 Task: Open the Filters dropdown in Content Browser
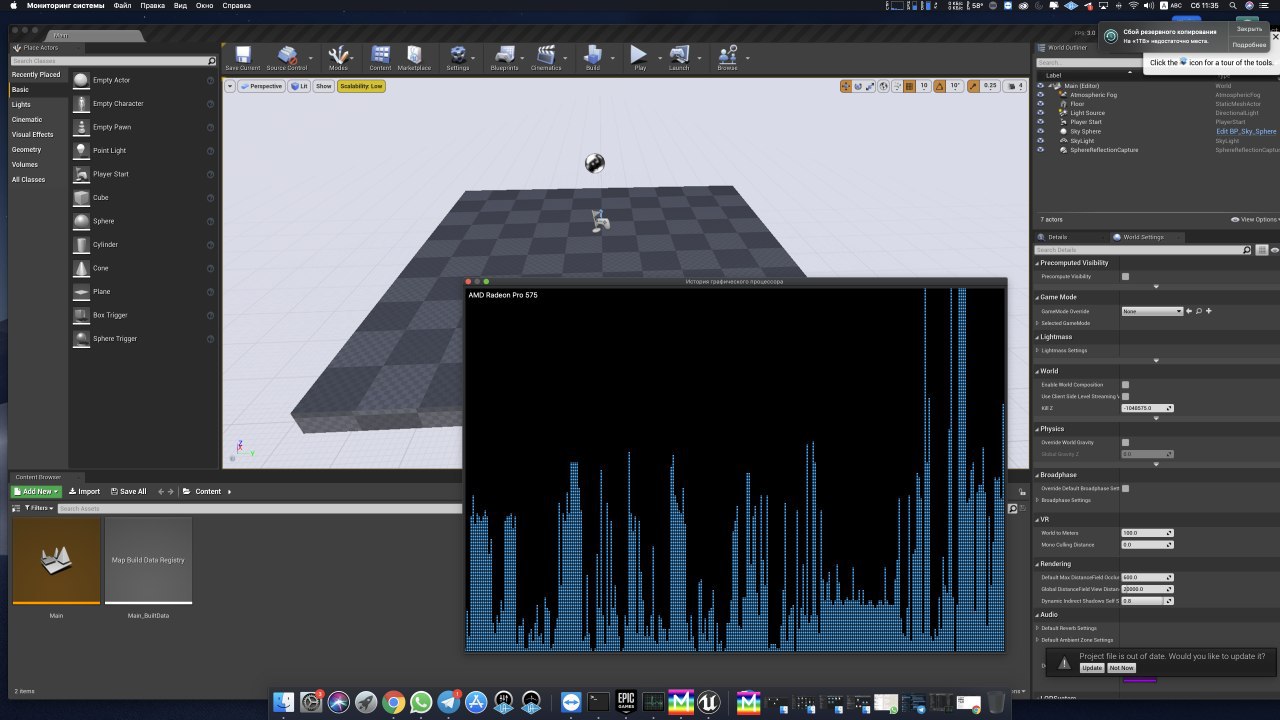tap(38, 508)
